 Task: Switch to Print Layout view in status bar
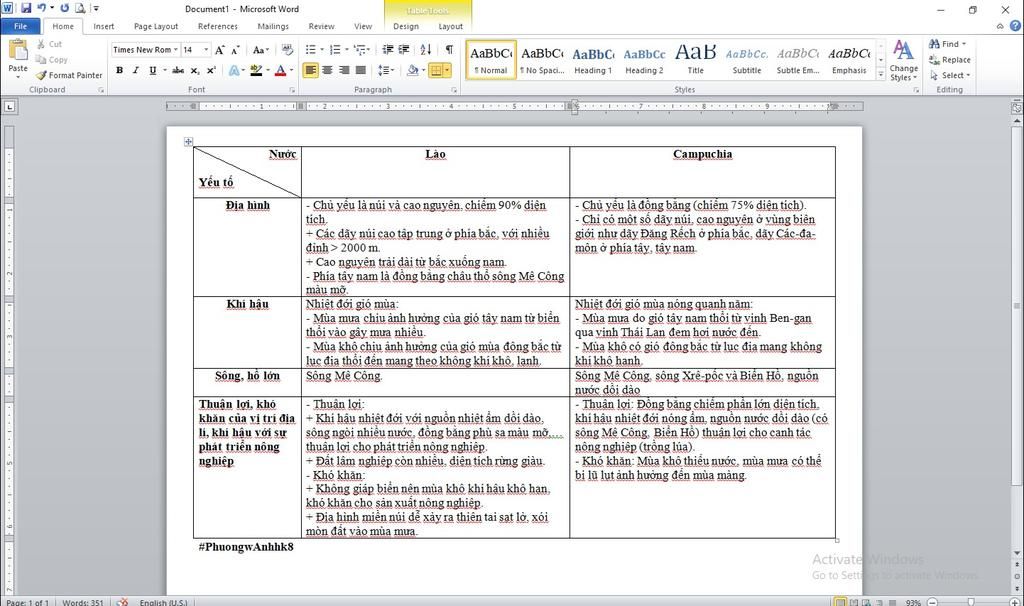point(840,601)
